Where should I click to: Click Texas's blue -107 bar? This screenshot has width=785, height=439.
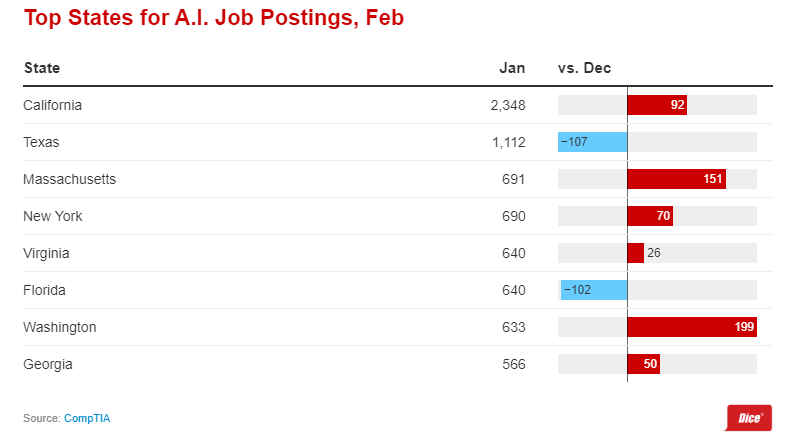[593, 142]
